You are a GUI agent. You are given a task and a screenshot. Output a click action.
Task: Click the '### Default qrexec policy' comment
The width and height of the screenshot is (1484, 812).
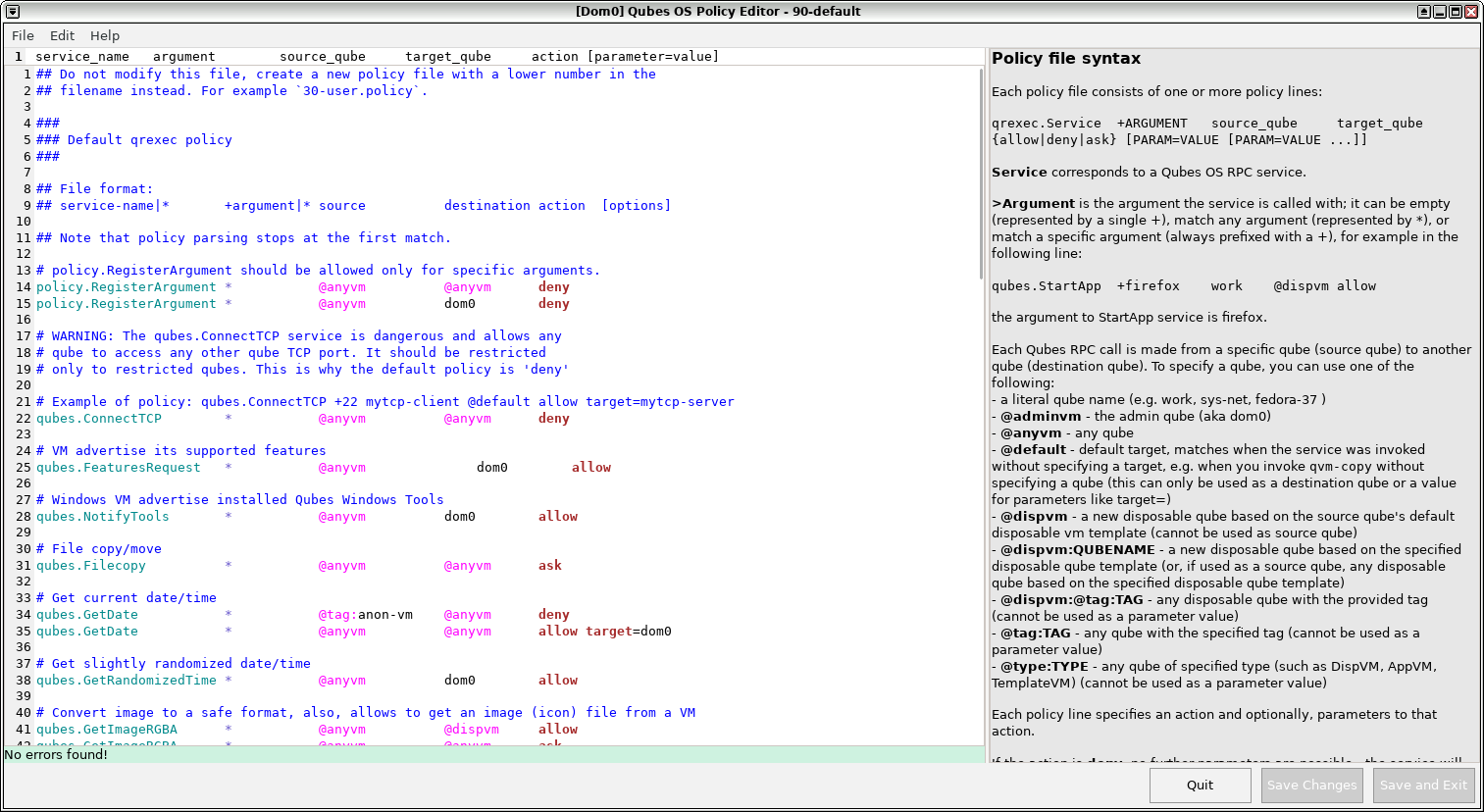pyautogui.click(x=134, y=139)
